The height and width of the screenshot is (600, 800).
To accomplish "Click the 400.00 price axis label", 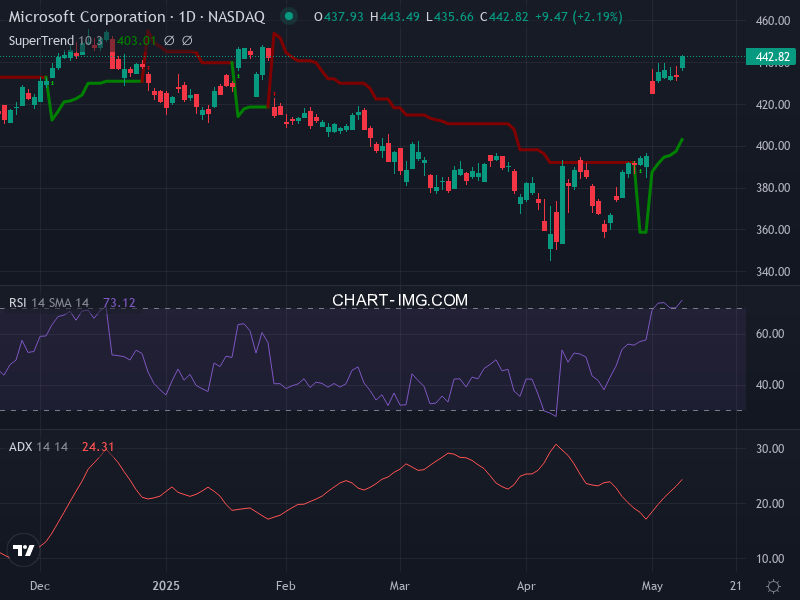I will pyautogui.click(x=773, y=146).
